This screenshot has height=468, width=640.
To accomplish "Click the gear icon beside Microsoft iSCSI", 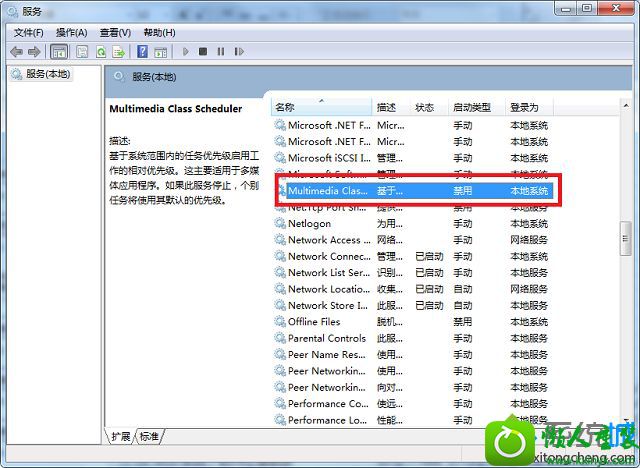I will 280,157.
